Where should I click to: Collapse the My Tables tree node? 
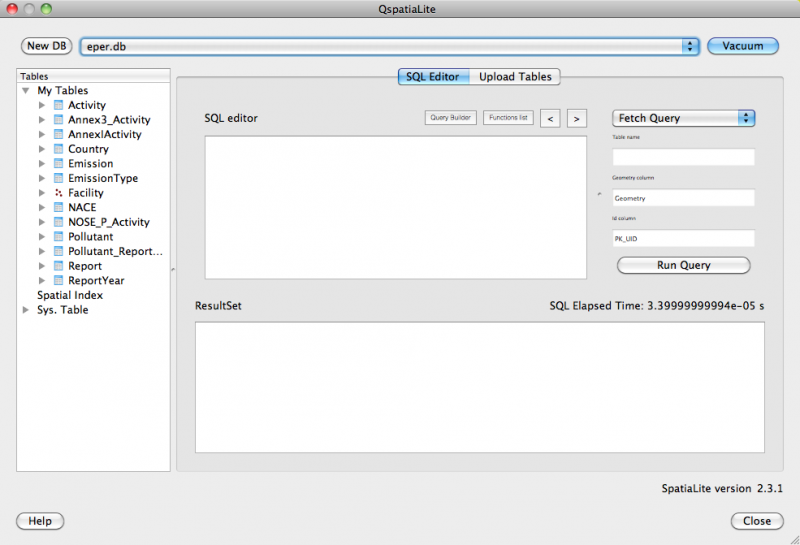click(26, 91)
